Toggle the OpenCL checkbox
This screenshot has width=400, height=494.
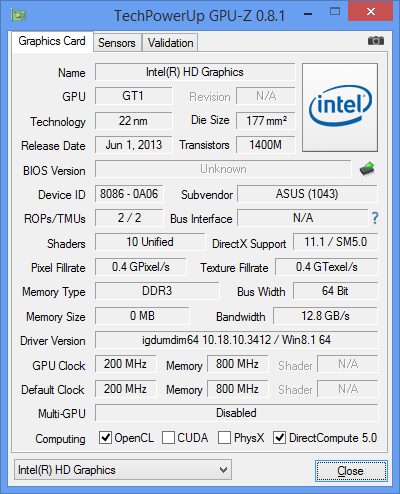[105, 437]
